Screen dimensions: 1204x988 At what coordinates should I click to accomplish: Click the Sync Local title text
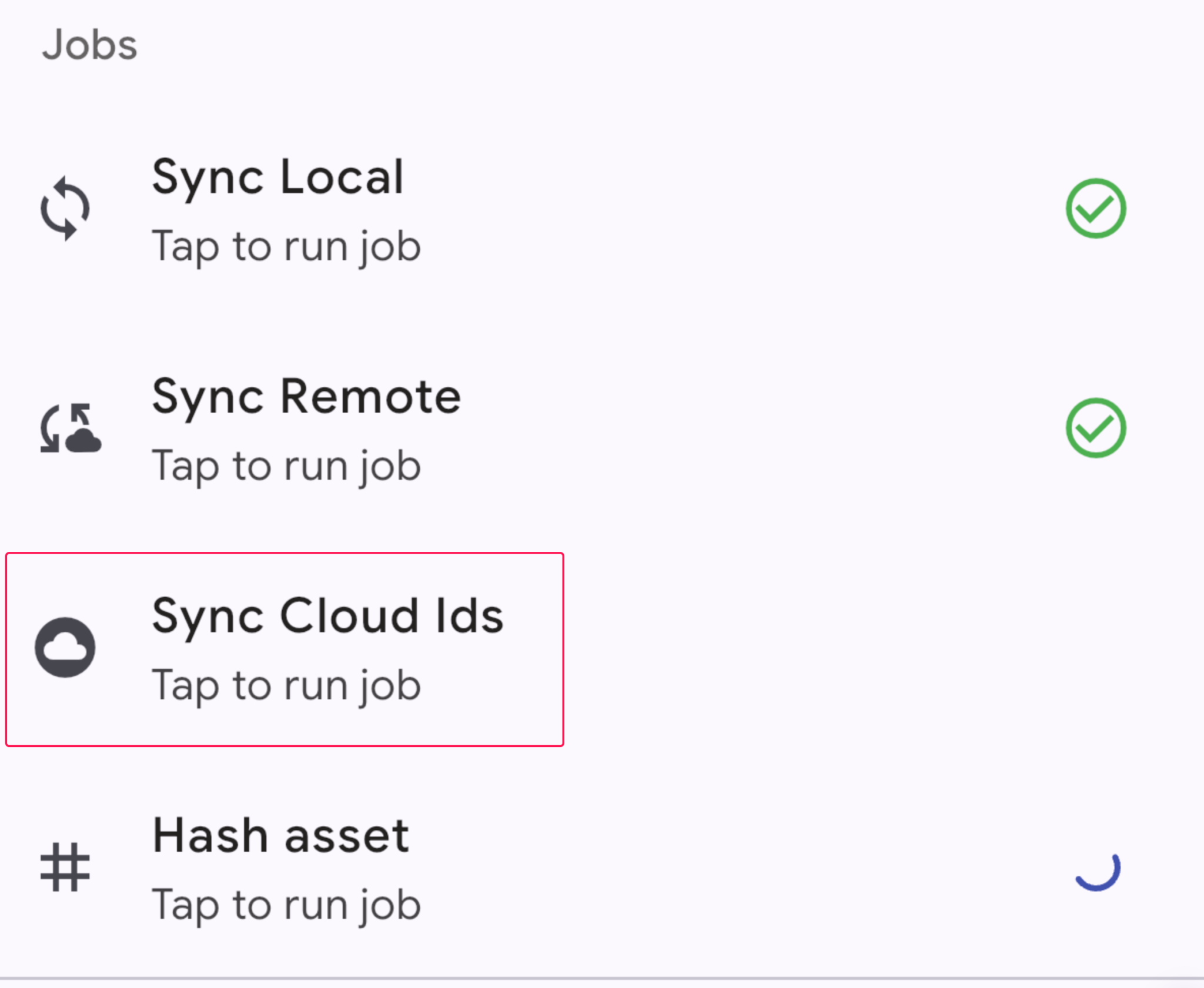tap(278, 177)
